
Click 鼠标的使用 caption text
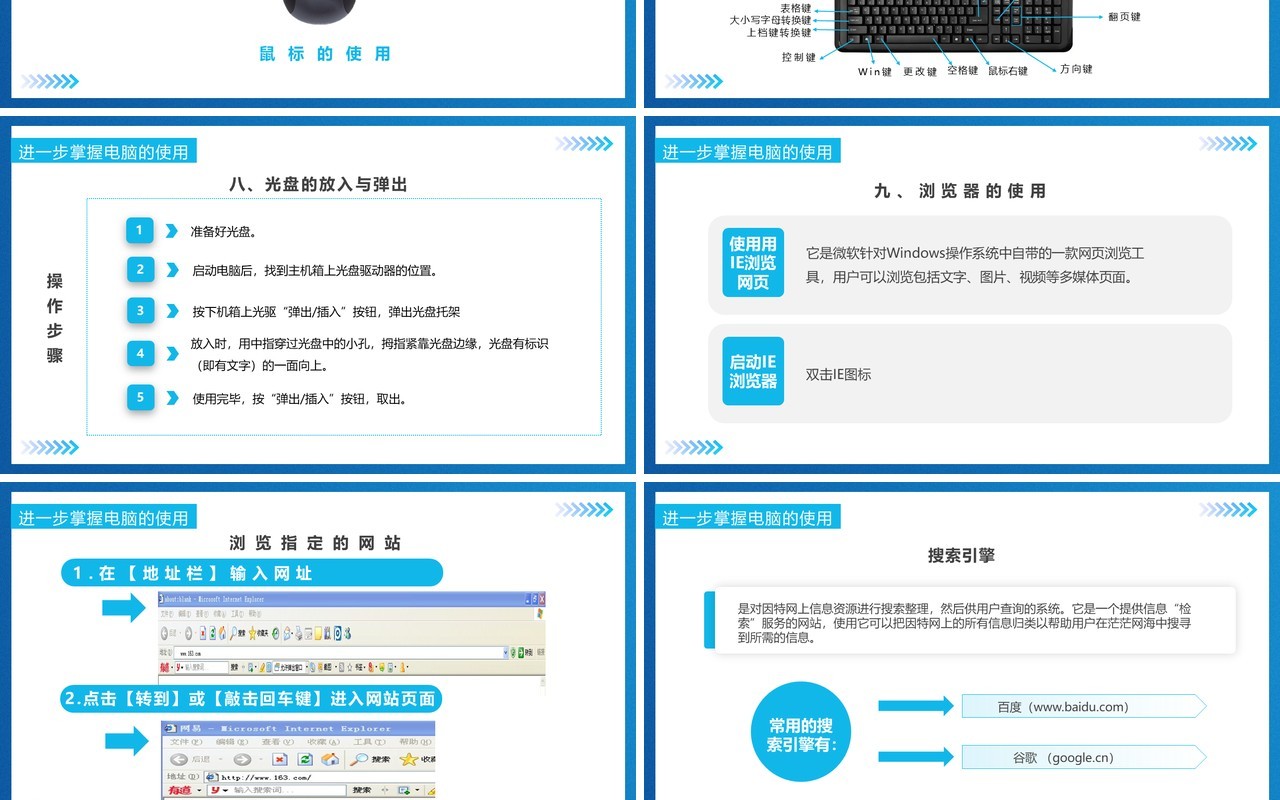[325, 54]
